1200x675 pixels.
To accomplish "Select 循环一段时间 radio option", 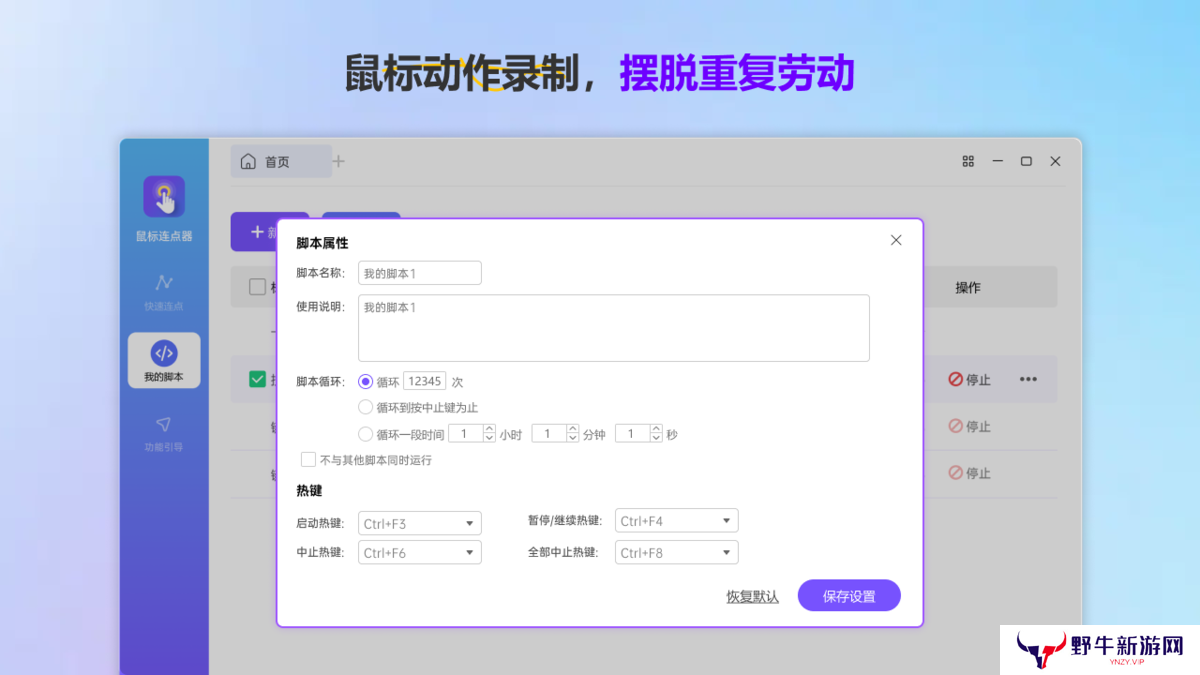I will click(366, 434).
